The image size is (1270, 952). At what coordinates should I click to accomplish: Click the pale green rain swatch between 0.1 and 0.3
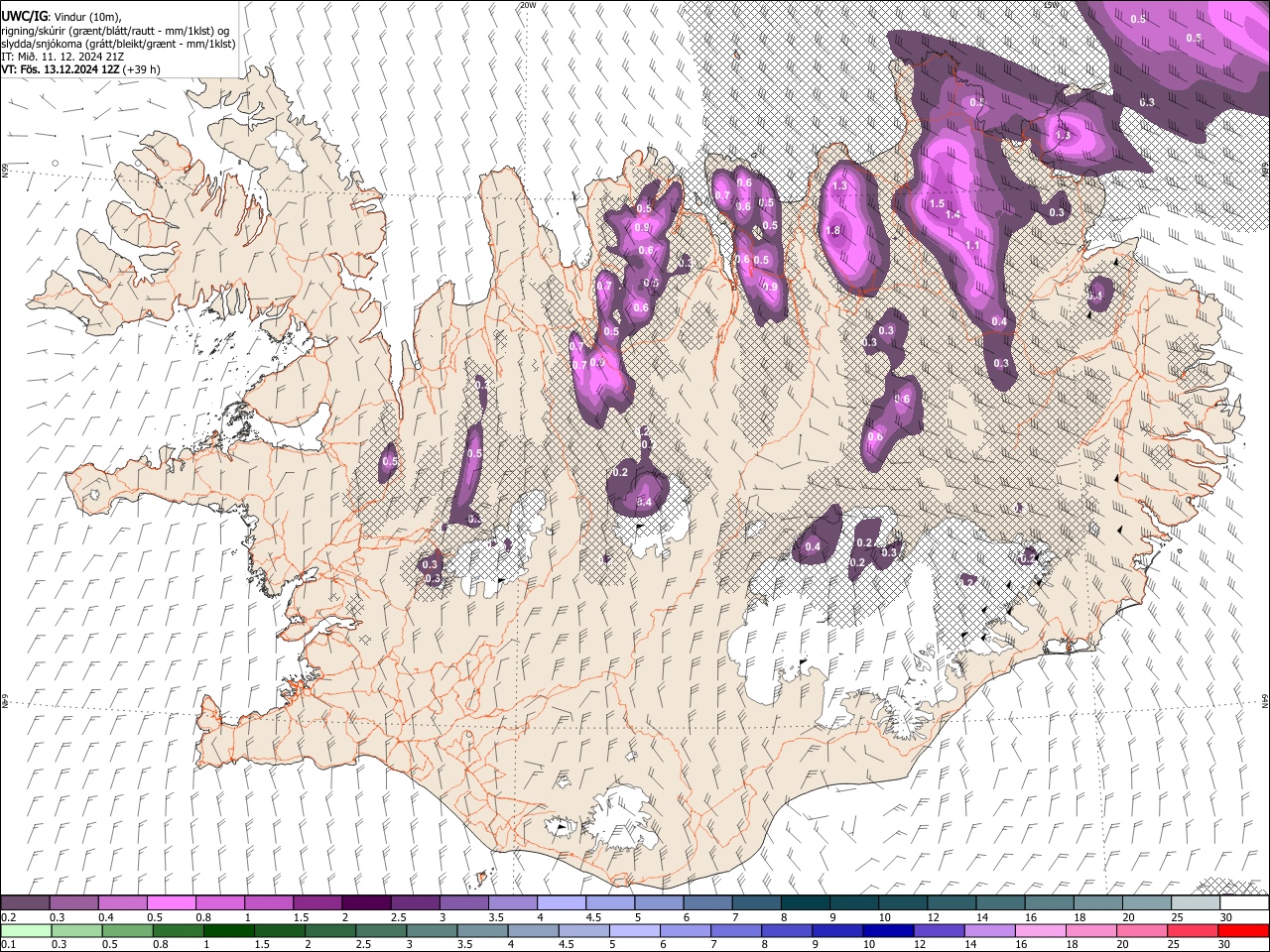[x=26, y=930]
